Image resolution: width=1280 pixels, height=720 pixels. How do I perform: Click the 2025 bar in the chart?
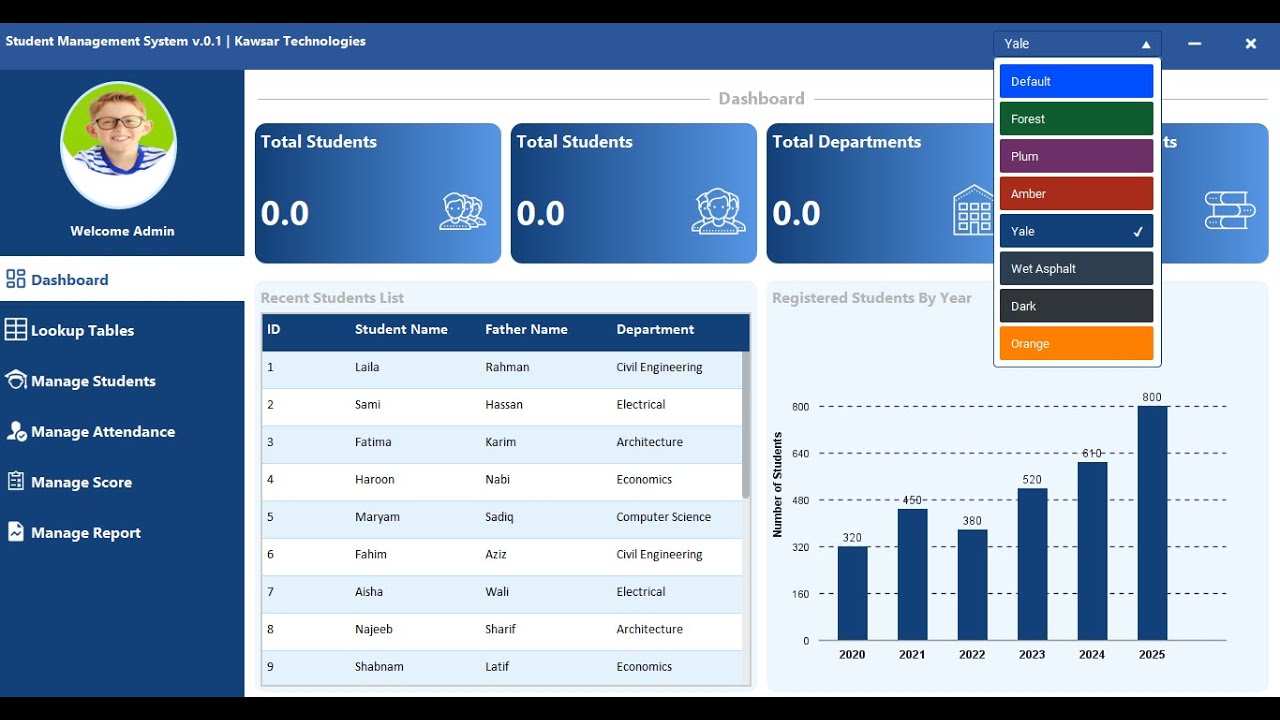[x=1152, y=523]
